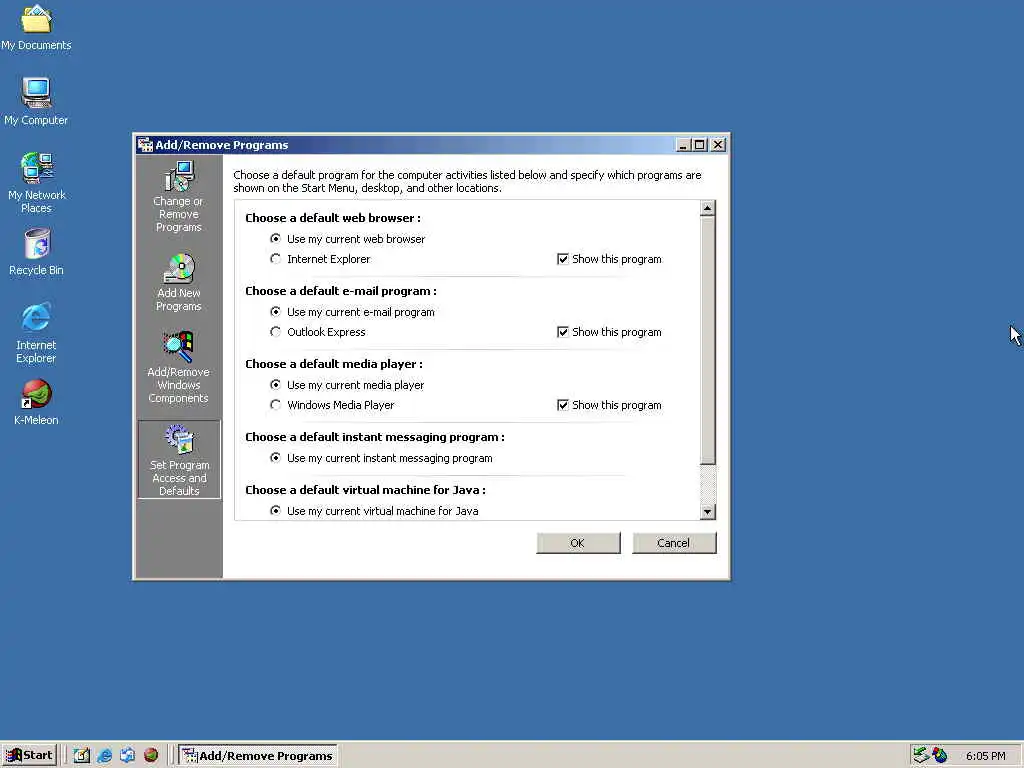This screenshot has width=1024, height=768.
Task: Click scroll up arrow in defaults list
Action: [x=707, y=208]
